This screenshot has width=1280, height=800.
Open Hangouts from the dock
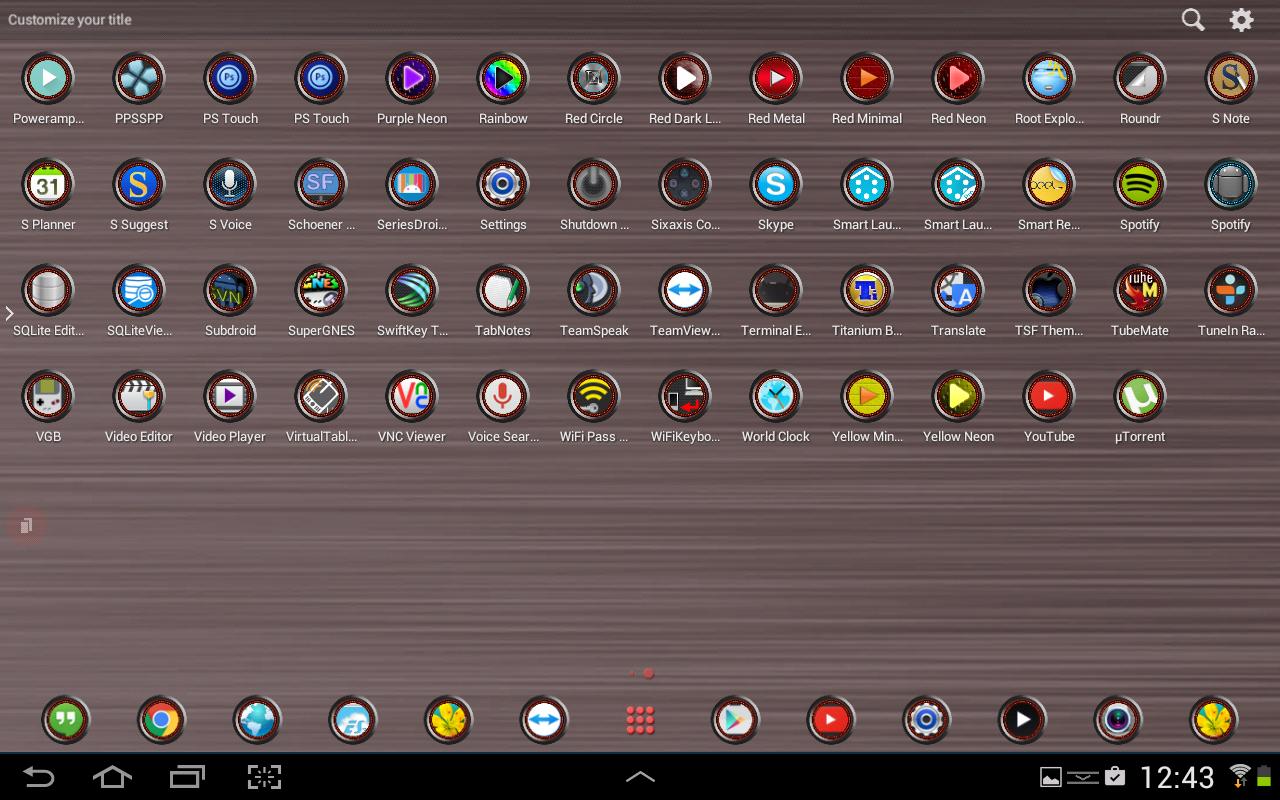(x=65, y=719)
